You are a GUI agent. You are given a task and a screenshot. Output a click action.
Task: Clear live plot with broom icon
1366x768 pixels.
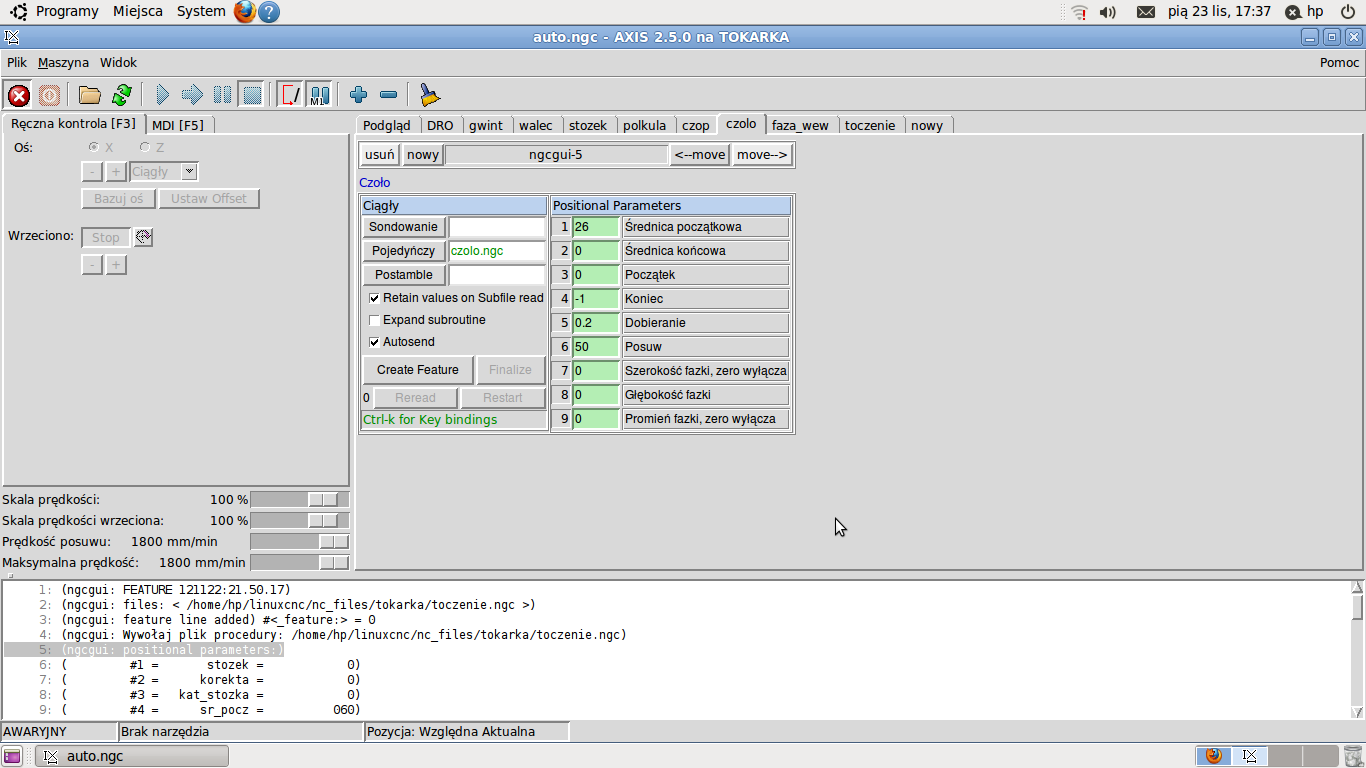429,95
